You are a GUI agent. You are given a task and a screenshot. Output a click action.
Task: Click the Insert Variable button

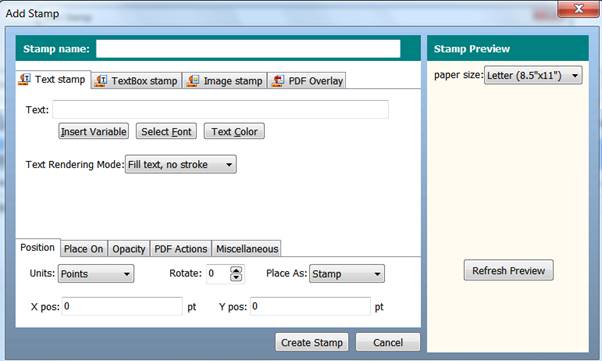[x=94, y=131]
